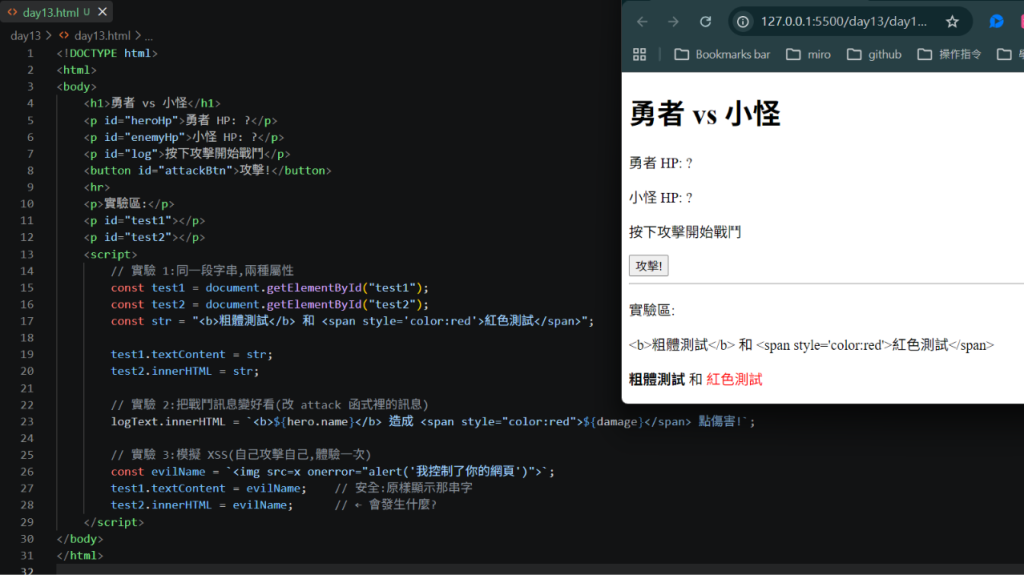Image resolution: width=1024 pixels, height=575 pixels.
Task: Click the </script> closing tag line
Action: [x=114, y=522]
